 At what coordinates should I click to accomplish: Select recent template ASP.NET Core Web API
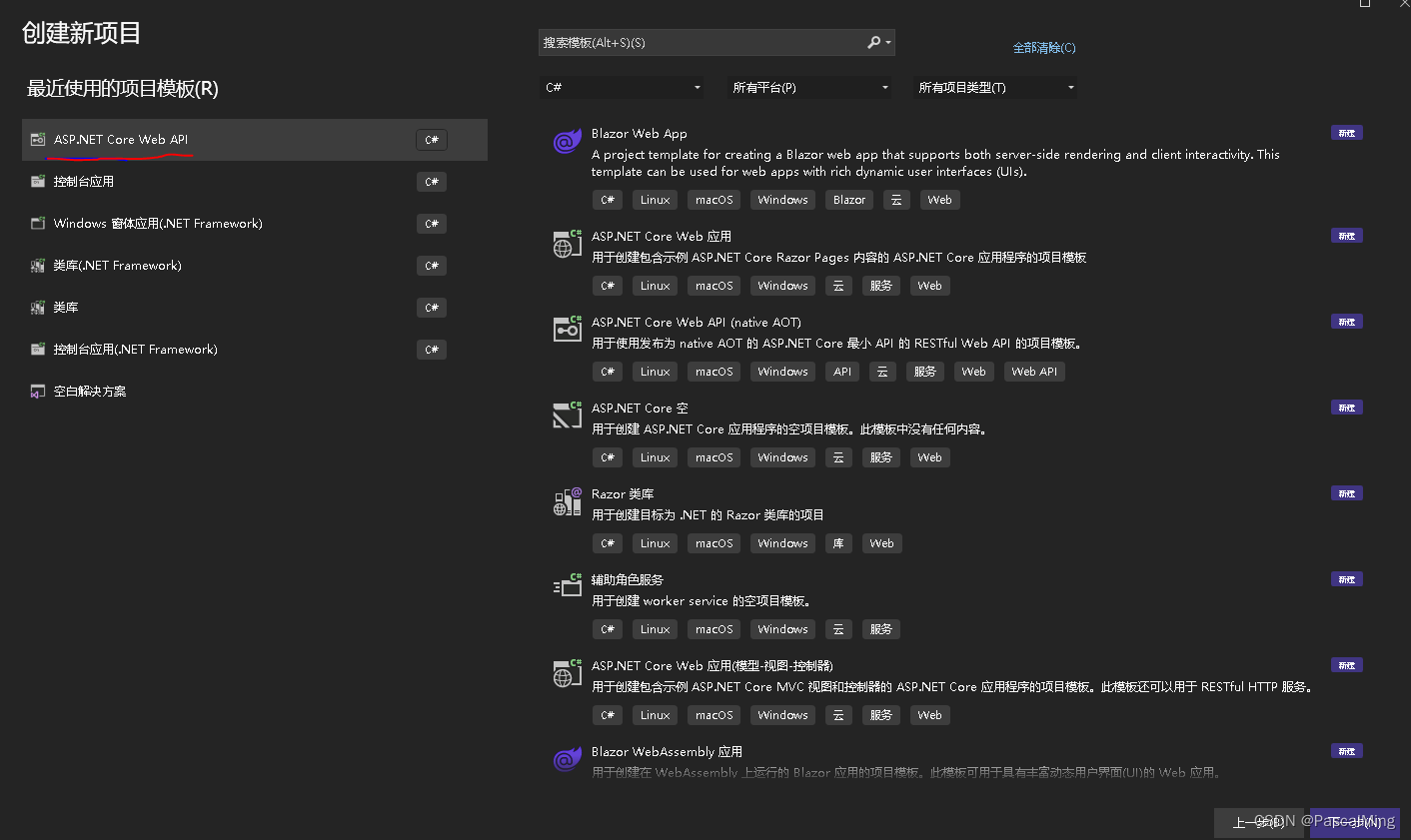tap(255, 140)
